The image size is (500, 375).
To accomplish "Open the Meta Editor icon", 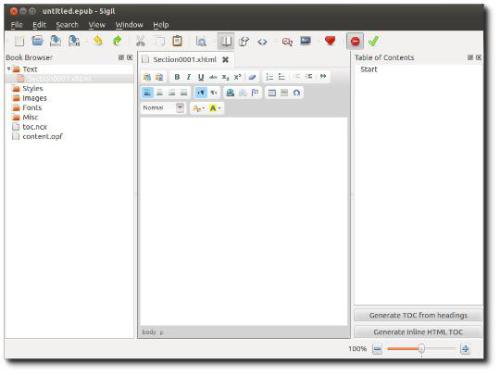I will (287, 41).
